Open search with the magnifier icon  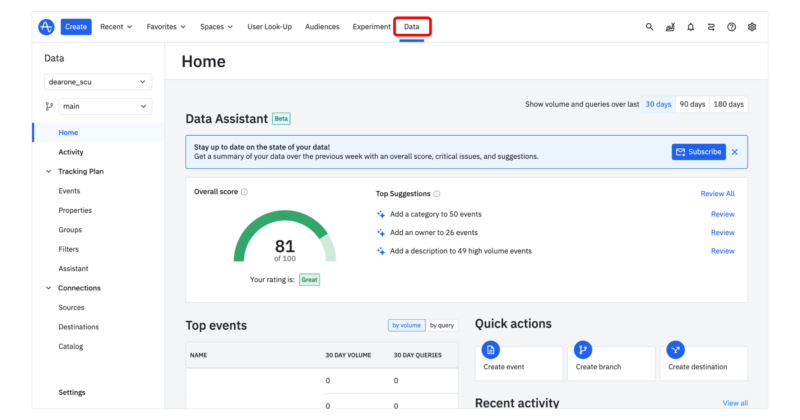pyautogui.click(x=649, y=27)
